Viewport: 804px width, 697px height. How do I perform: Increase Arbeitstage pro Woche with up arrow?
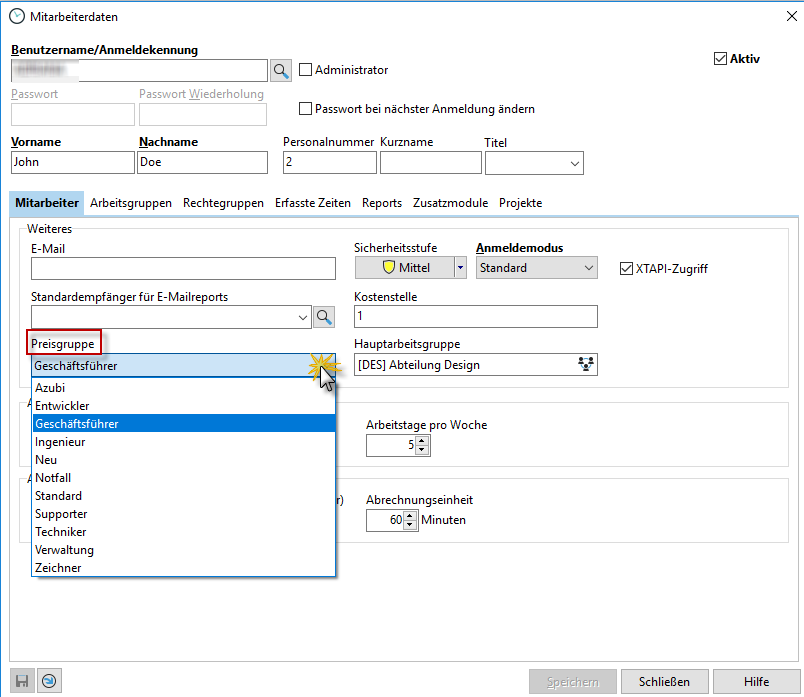(422, 440)
